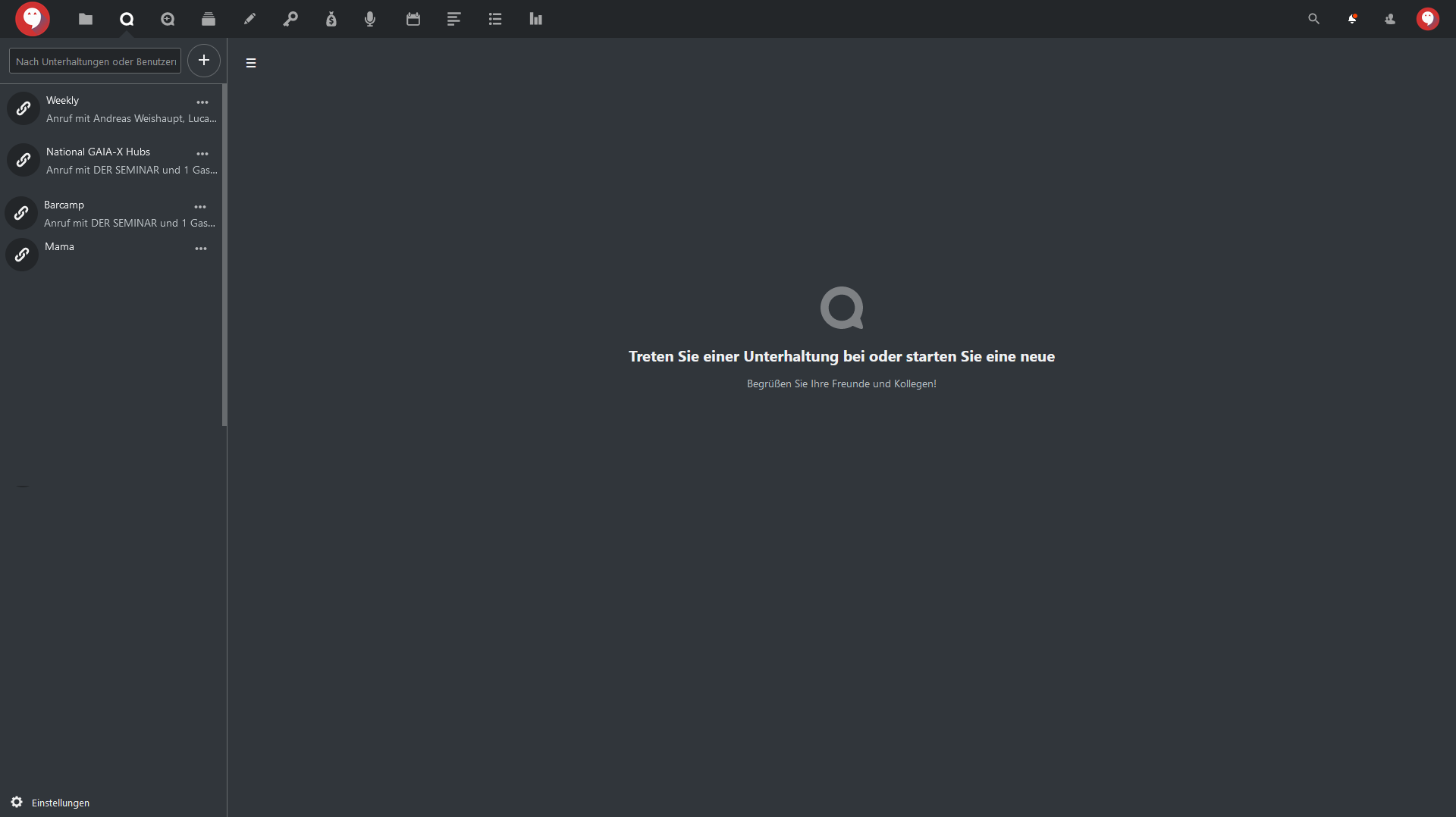
Task: Open the Contacts menu icon
Action: 1390,19
